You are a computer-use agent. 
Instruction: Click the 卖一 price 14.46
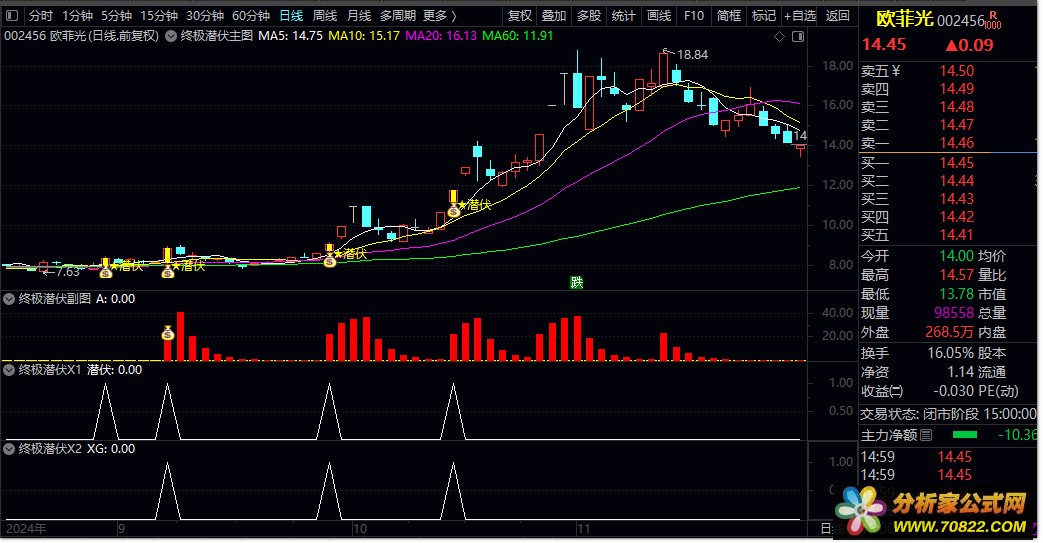957,143
